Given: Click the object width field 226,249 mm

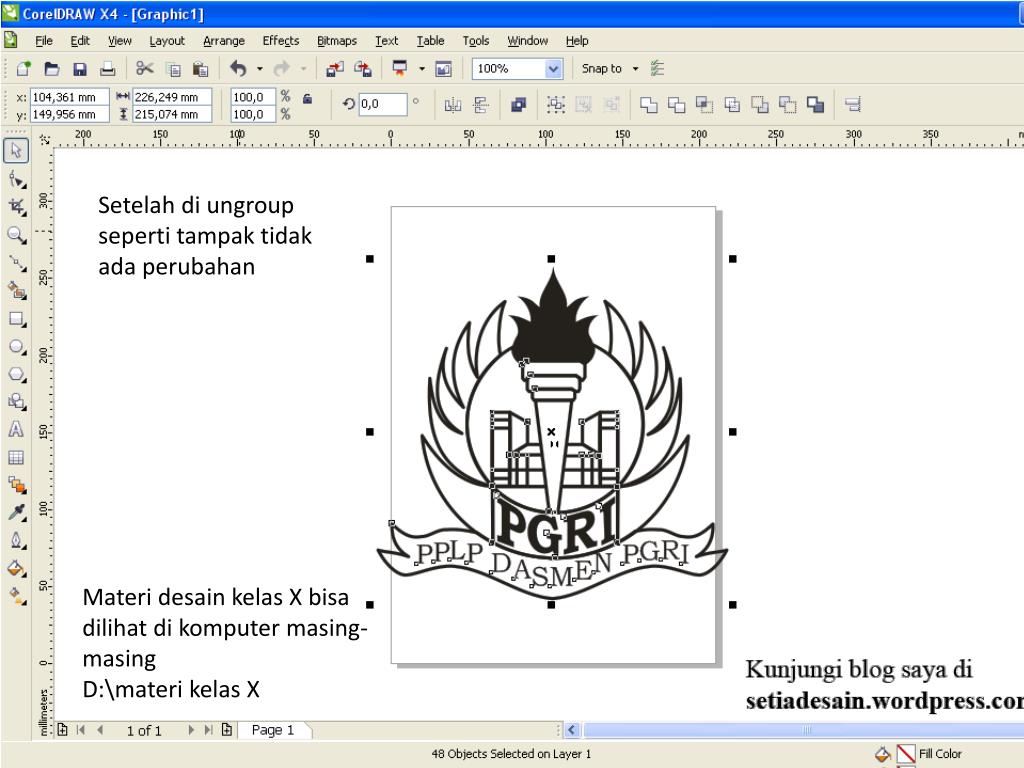Looking at the screenshot, I should [x=172, y=97].
